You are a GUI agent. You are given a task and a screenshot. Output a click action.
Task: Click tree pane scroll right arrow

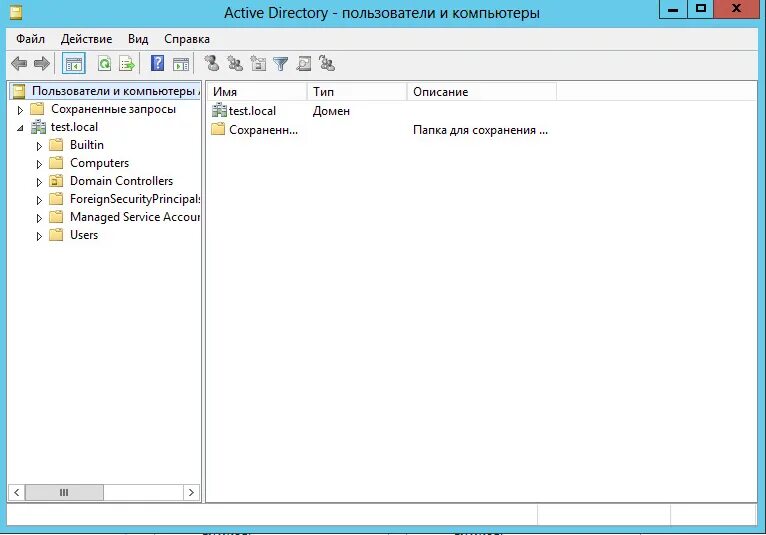click(191, 492)
